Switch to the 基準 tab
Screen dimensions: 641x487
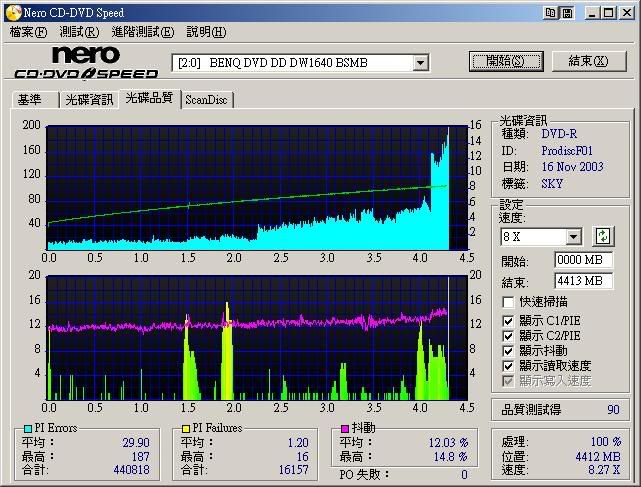click(x=35, y=100)
